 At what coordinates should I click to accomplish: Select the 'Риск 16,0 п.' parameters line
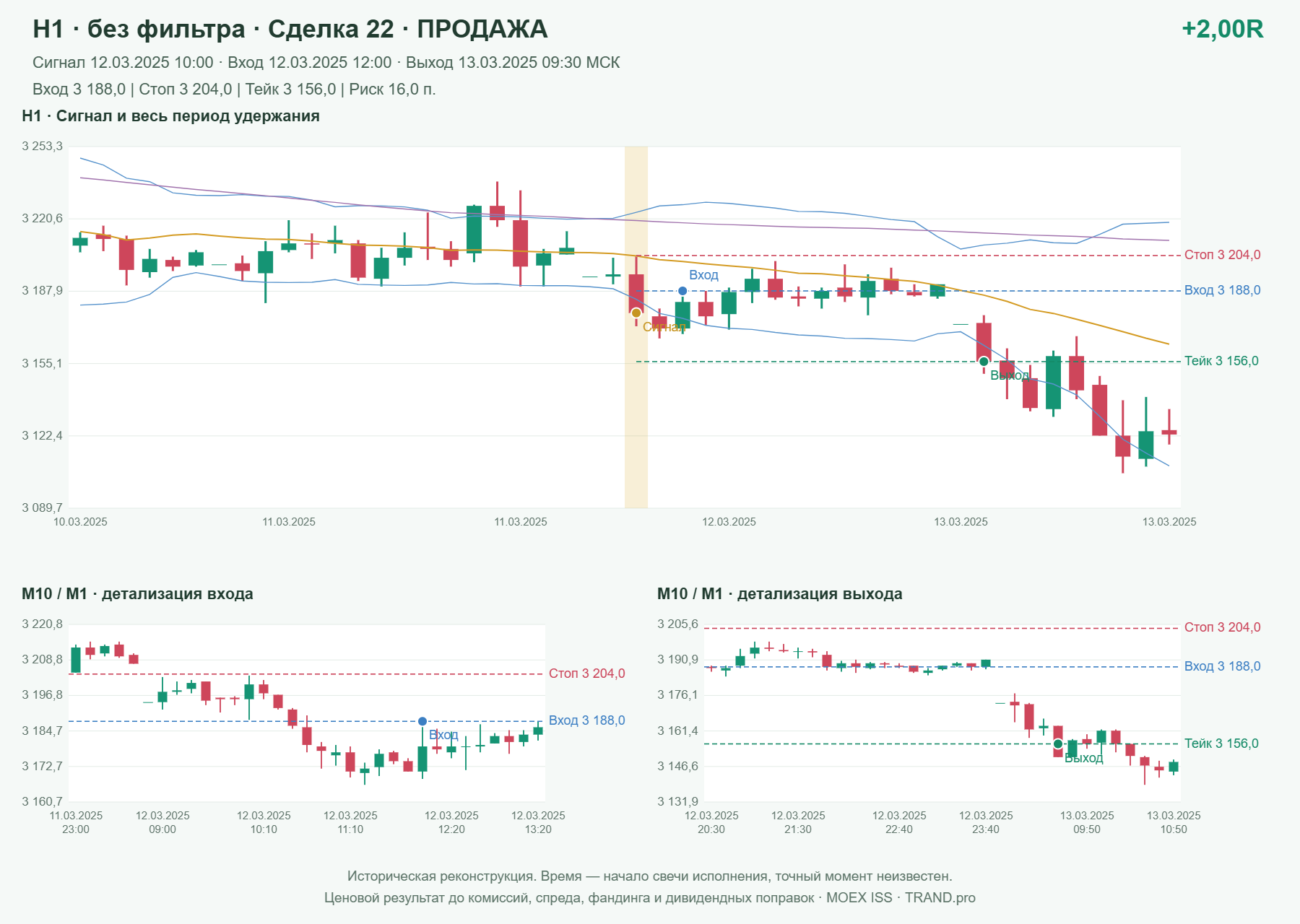tap(234, 90)
